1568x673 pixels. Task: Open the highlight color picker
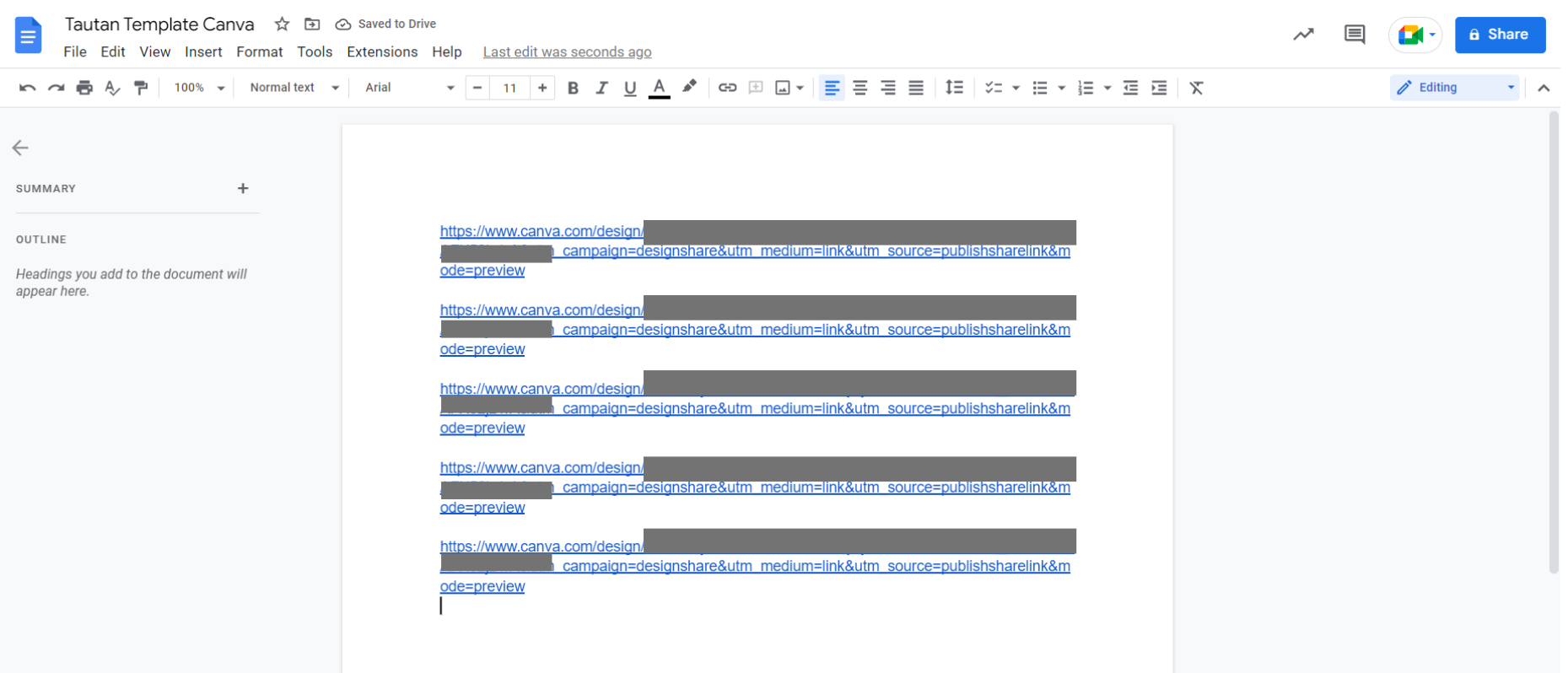pyautogui.click(x=689, y=87)
